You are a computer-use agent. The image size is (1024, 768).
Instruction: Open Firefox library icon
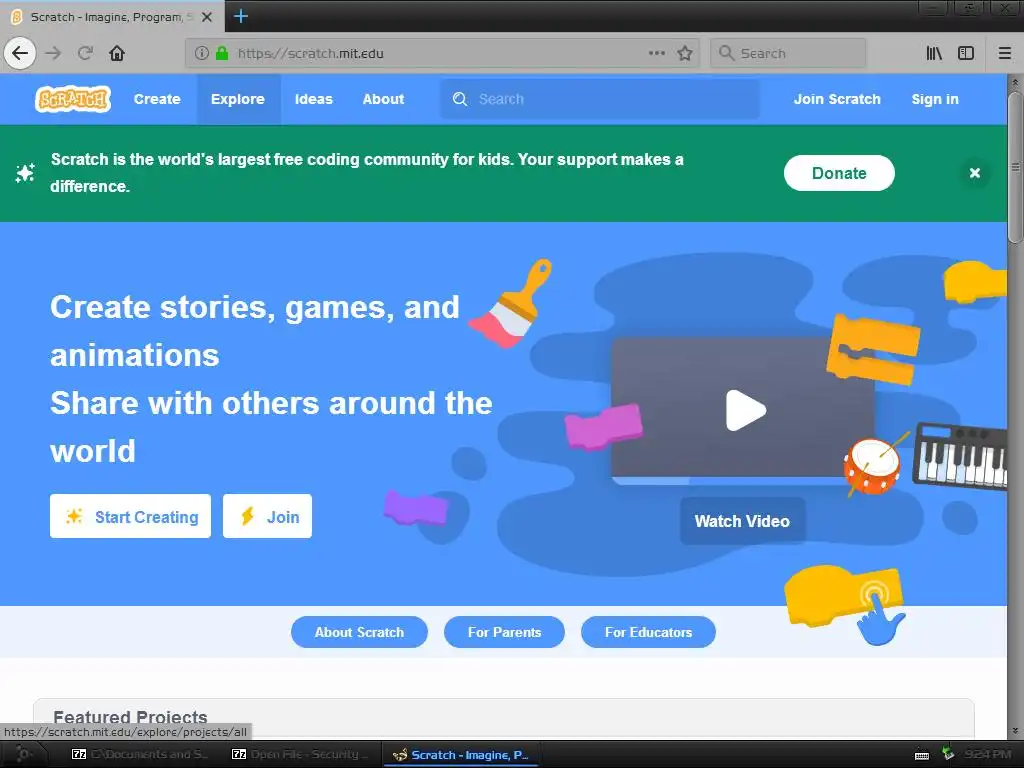point(934,53)
